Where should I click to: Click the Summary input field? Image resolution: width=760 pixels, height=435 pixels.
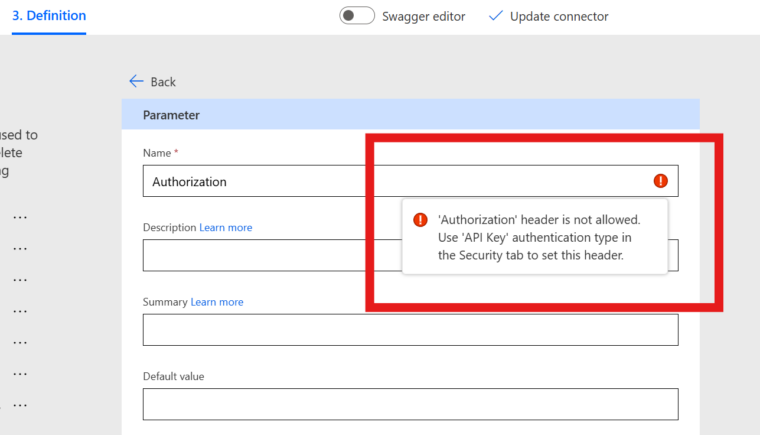(411, 330)
